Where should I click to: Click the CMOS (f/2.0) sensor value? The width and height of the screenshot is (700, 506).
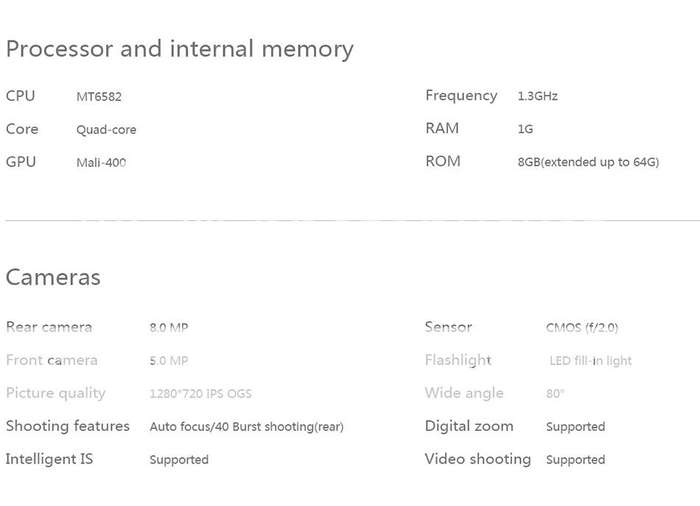click(582, 328)
